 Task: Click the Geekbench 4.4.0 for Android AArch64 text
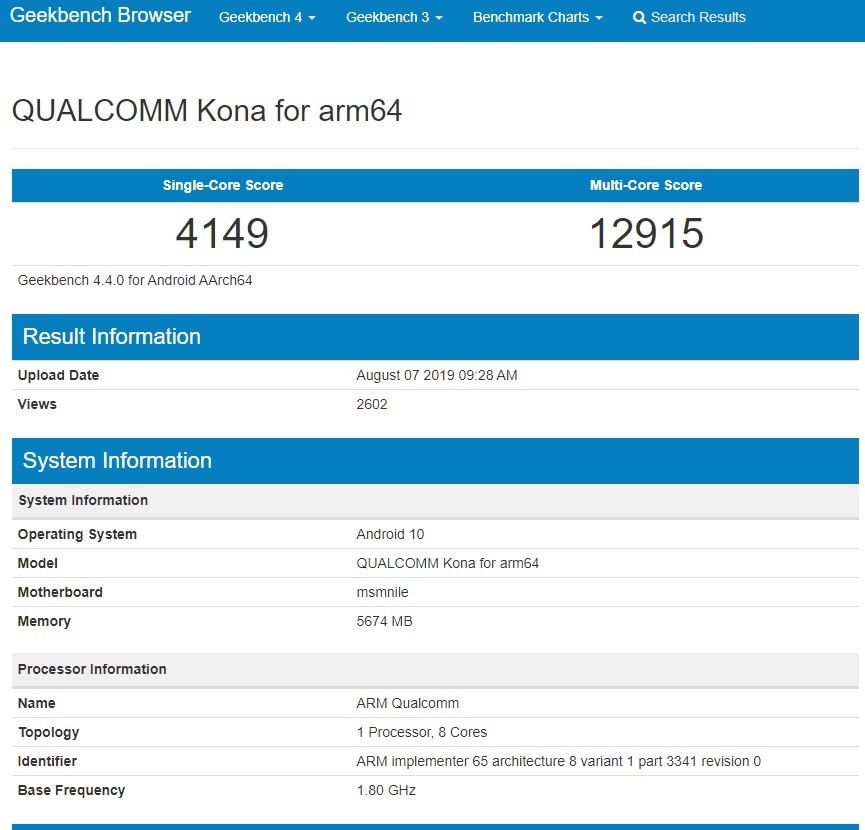[135, 280]
